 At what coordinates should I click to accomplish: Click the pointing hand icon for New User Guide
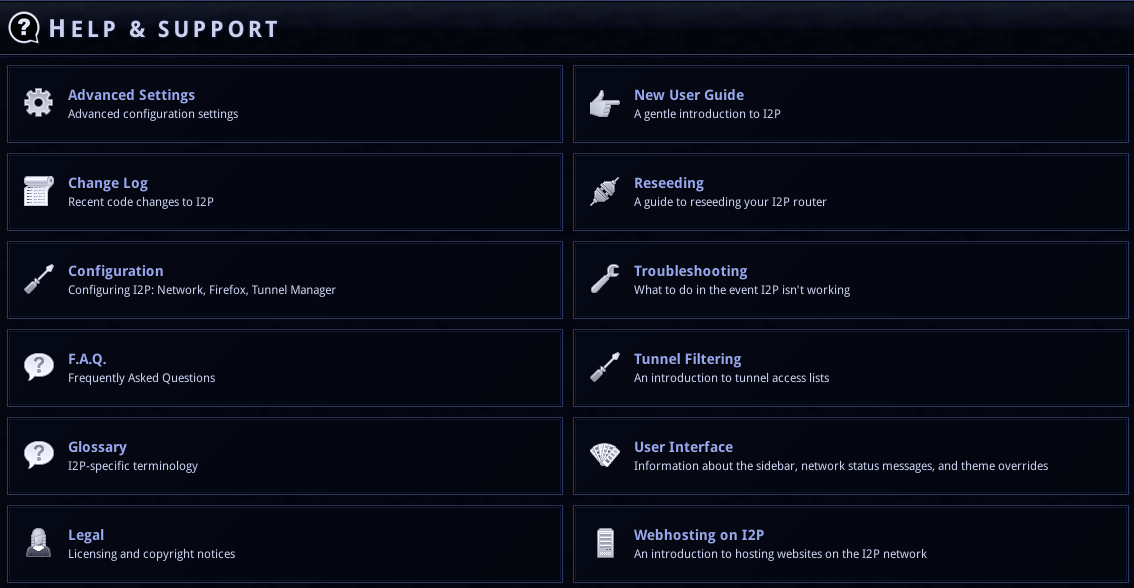[x=605, y=103]
